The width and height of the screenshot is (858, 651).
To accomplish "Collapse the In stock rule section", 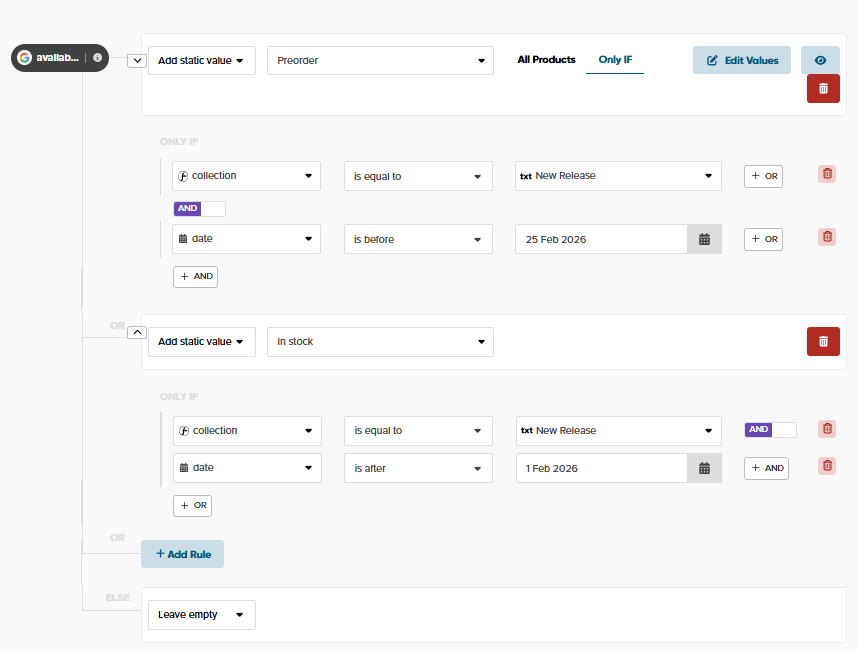I will (137, 333).
